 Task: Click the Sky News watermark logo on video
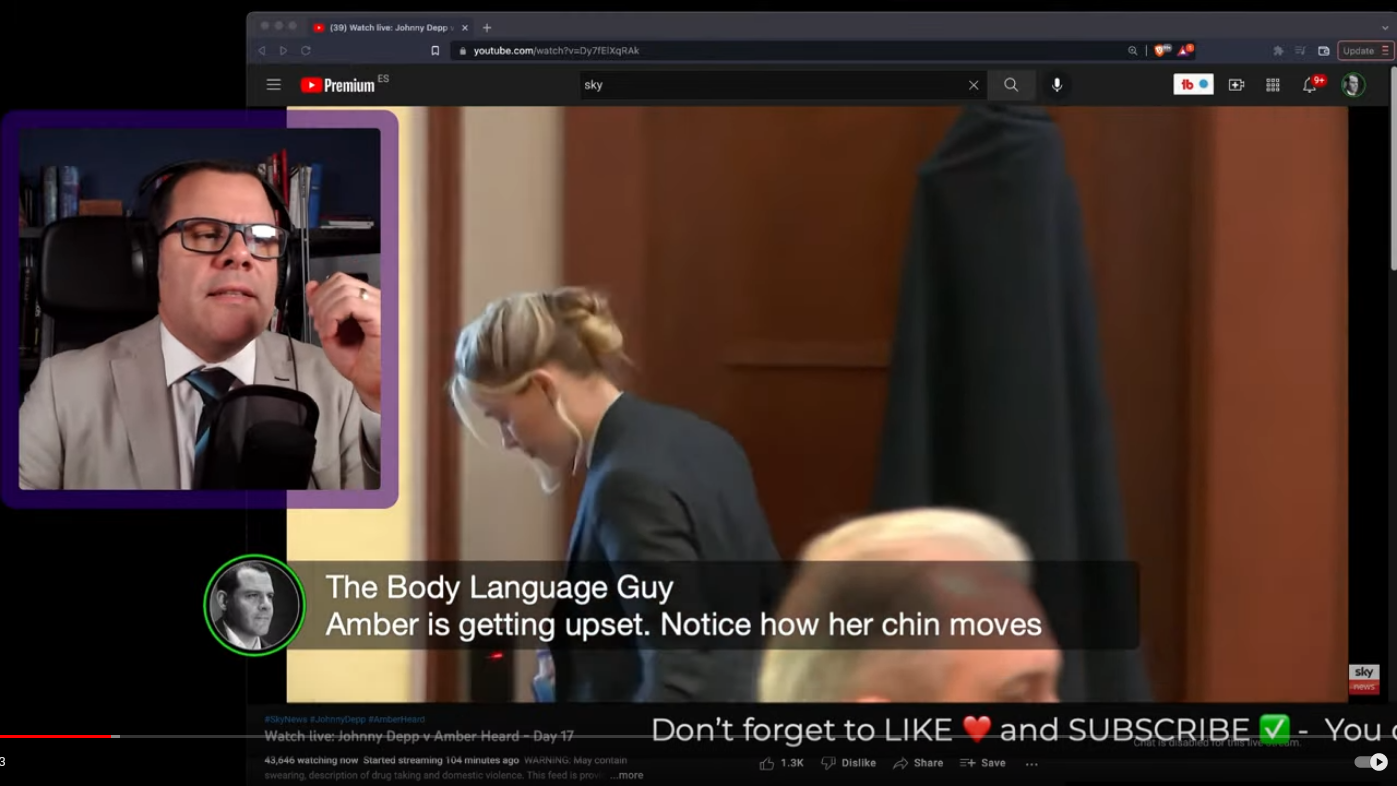click(1364, 679)
